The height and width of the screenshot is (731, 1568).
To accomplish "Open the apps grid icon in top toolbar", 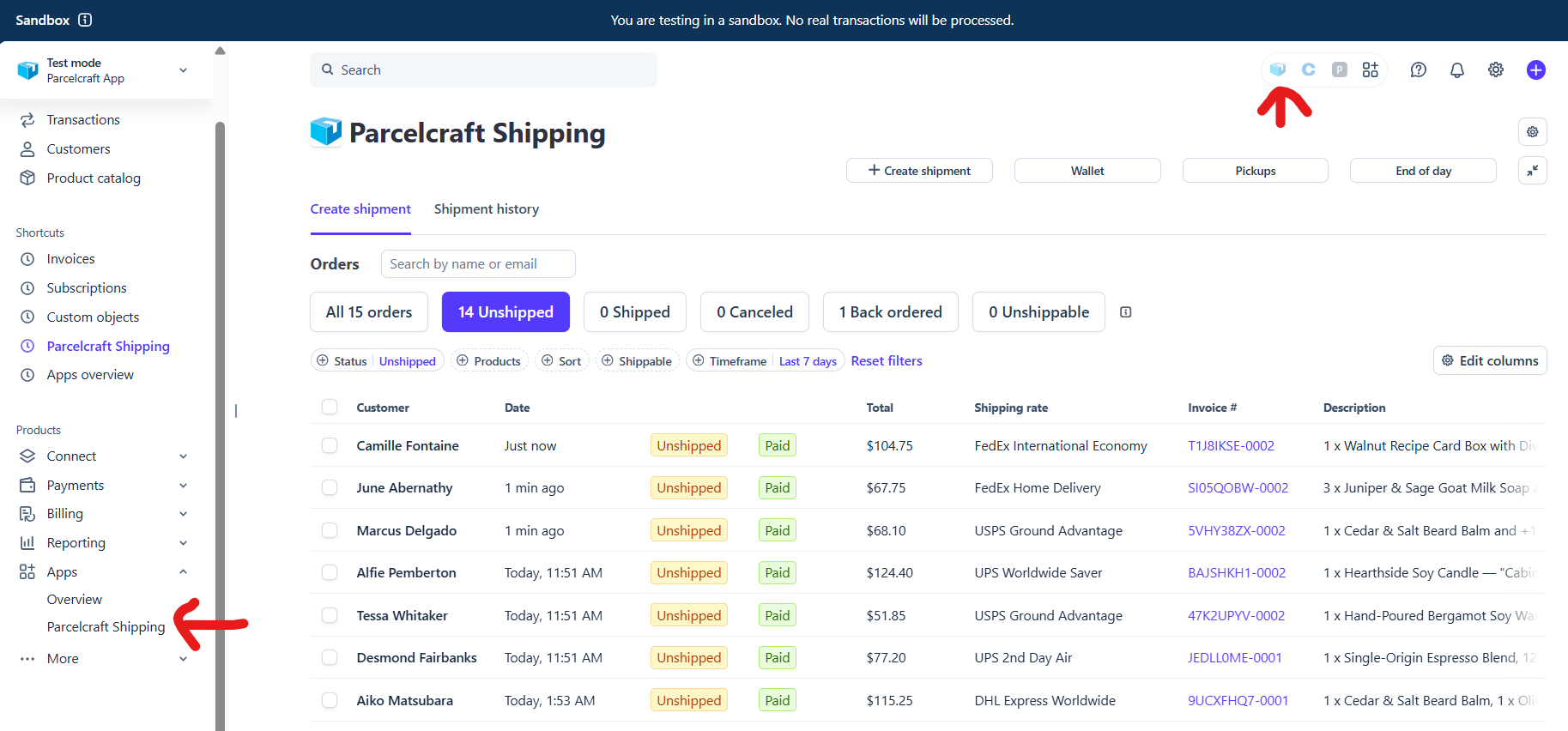I will click(x=1371, y=69).
